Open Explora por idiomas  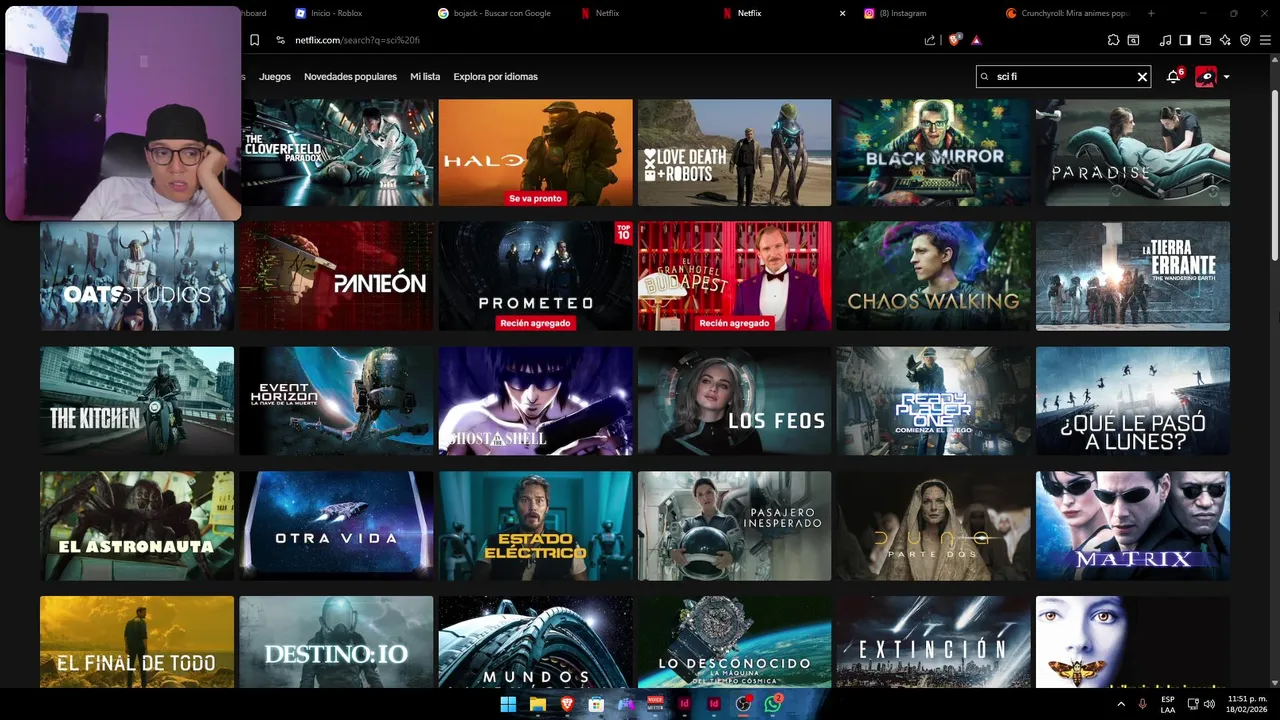(x=495, y=77)
